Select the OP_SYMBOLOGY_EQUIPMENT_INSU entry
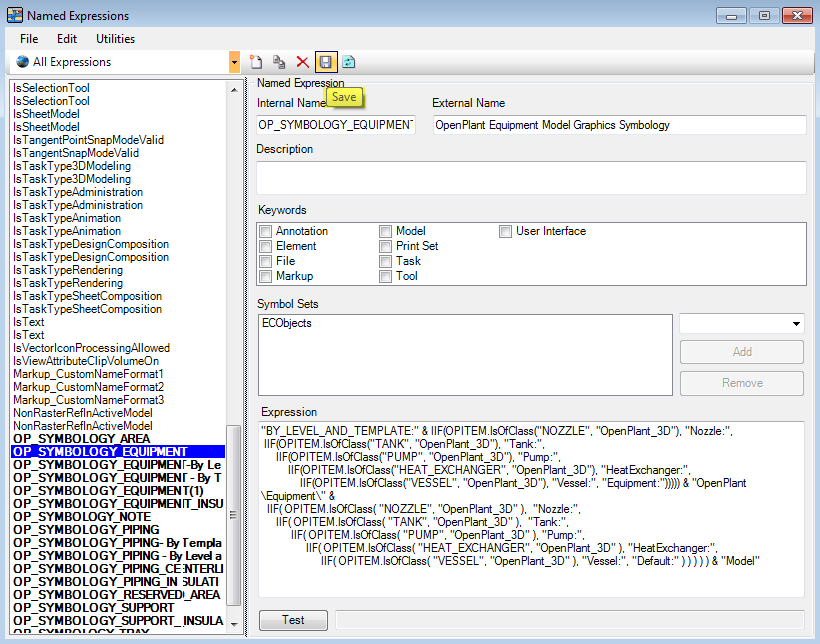The height and width of the screenshot is (644, 820). (x=118, y=504)
